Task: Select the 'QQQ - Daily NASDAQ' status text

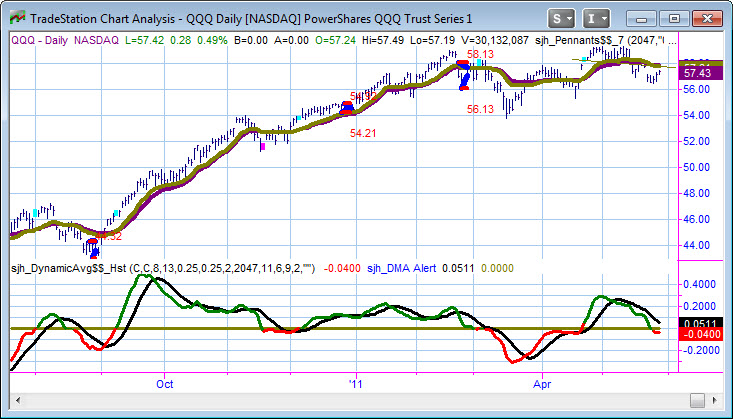Action: [65, 41]
